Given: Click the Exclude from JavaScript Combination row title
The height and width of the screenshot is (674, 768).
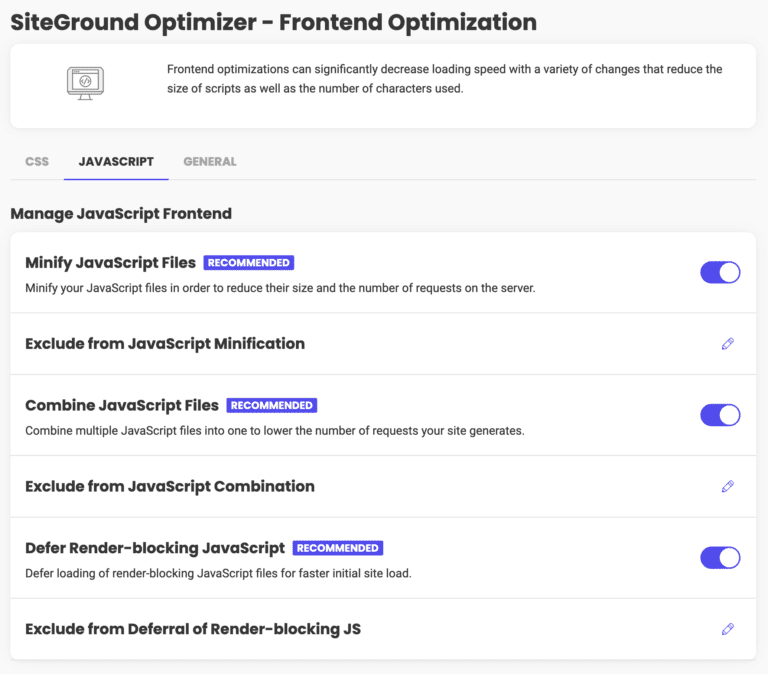Looking at the screenshot, I should coord(170,486).
